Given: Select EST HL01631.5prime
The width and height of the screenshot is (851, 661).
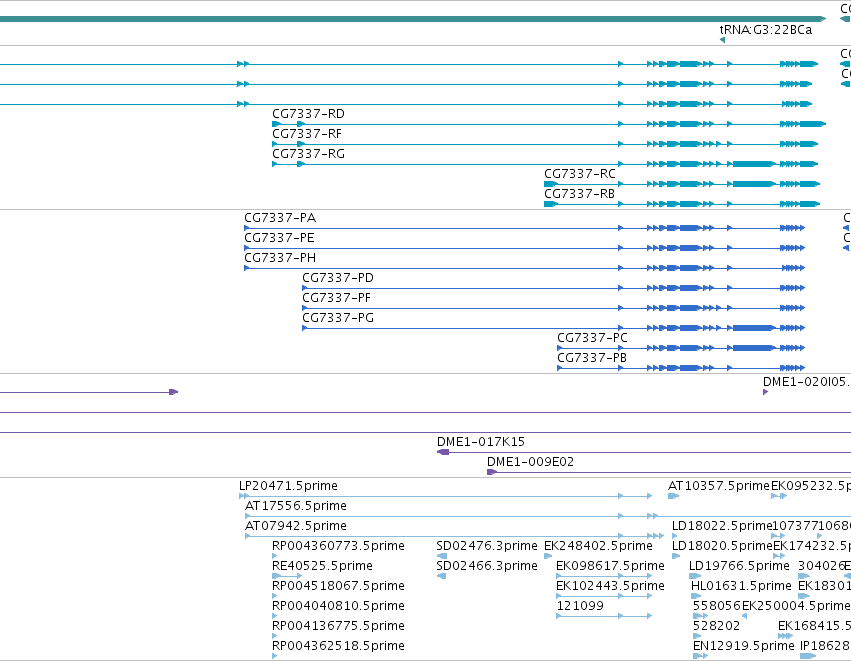Looking at the screenshot, I should [741, 587].
